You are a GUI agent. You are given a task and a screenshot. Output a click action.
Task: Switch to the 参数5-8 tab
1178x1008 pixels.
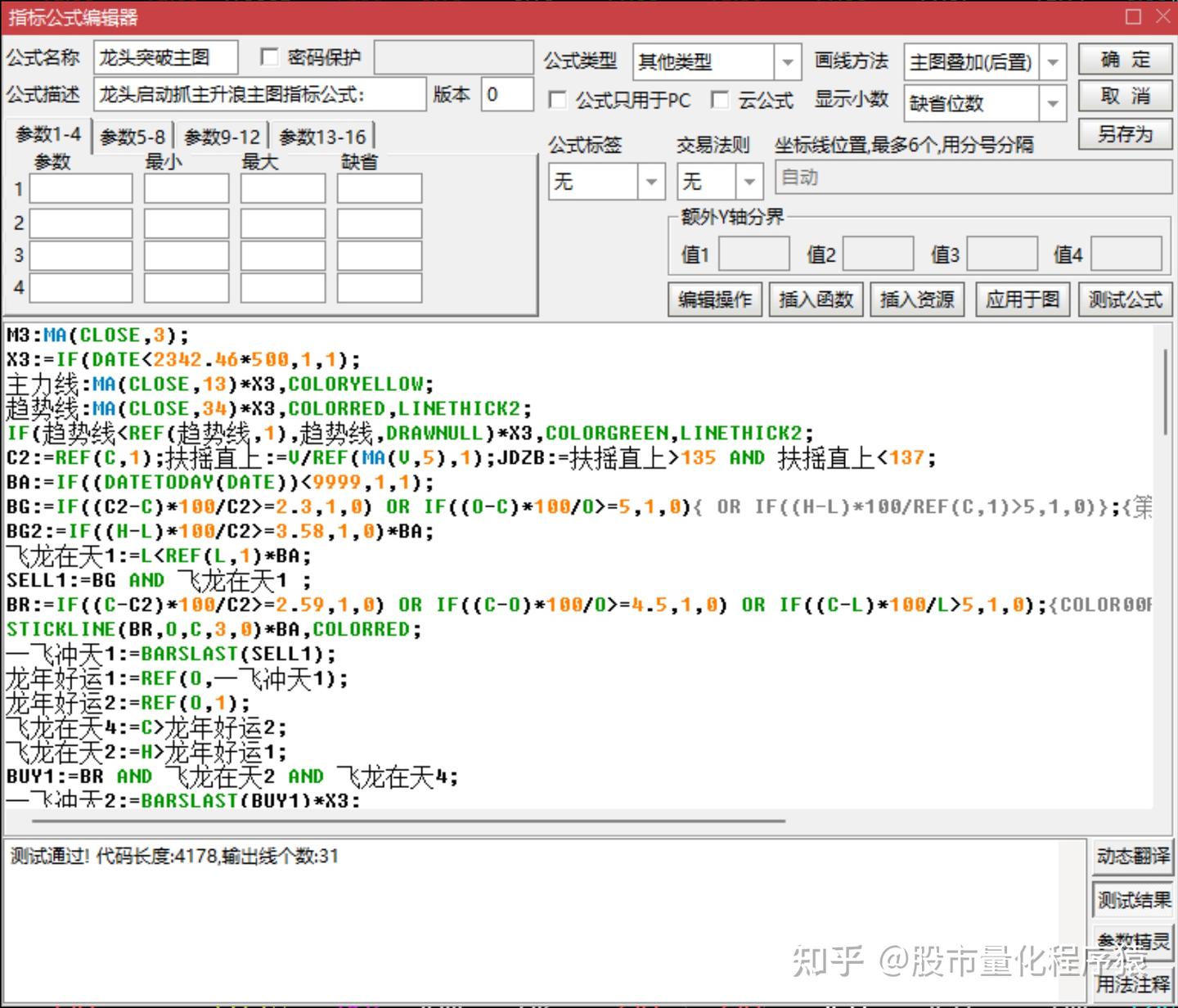133,137
